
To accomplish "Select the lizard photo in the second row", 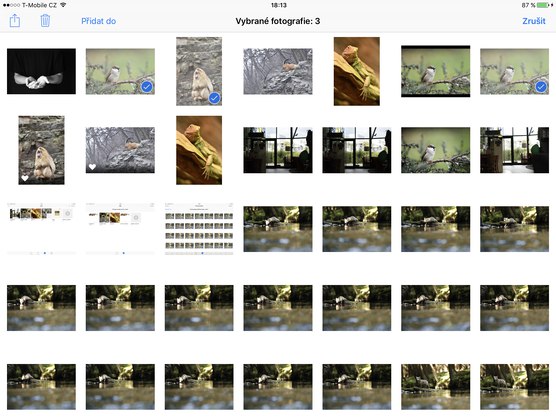I will [x=199, y=150].
